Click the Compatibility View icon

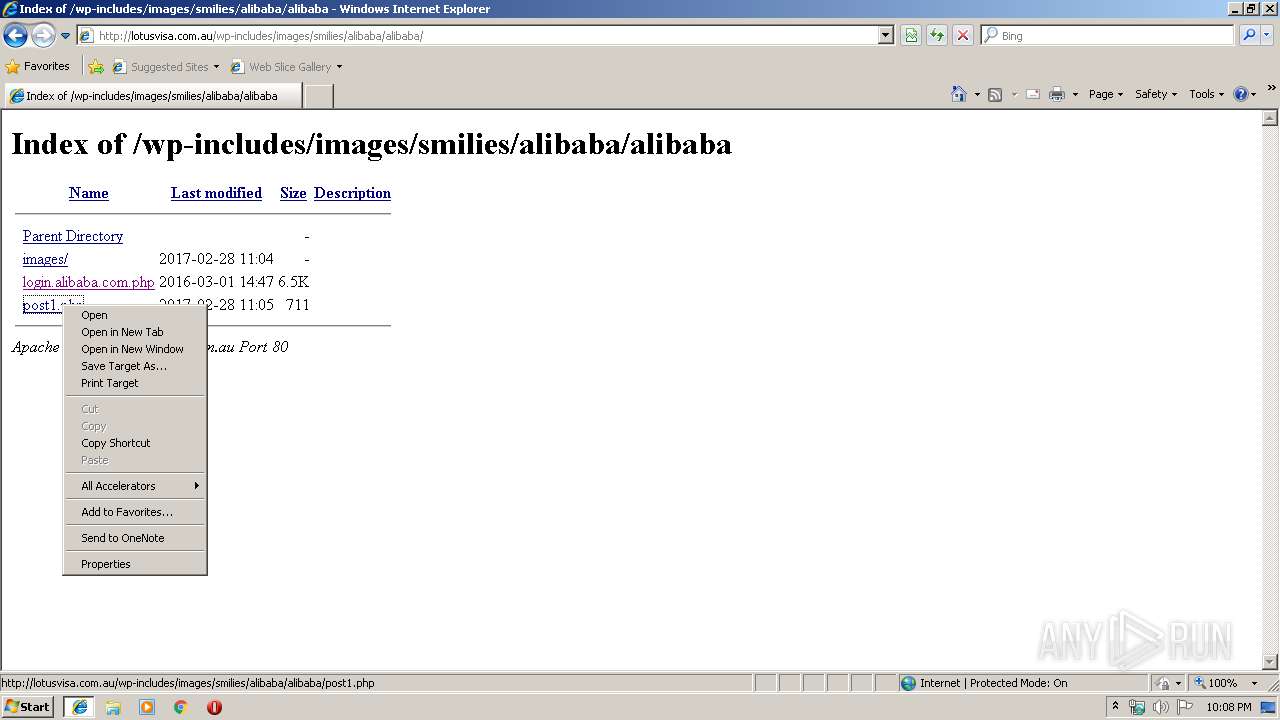[911, 36]
